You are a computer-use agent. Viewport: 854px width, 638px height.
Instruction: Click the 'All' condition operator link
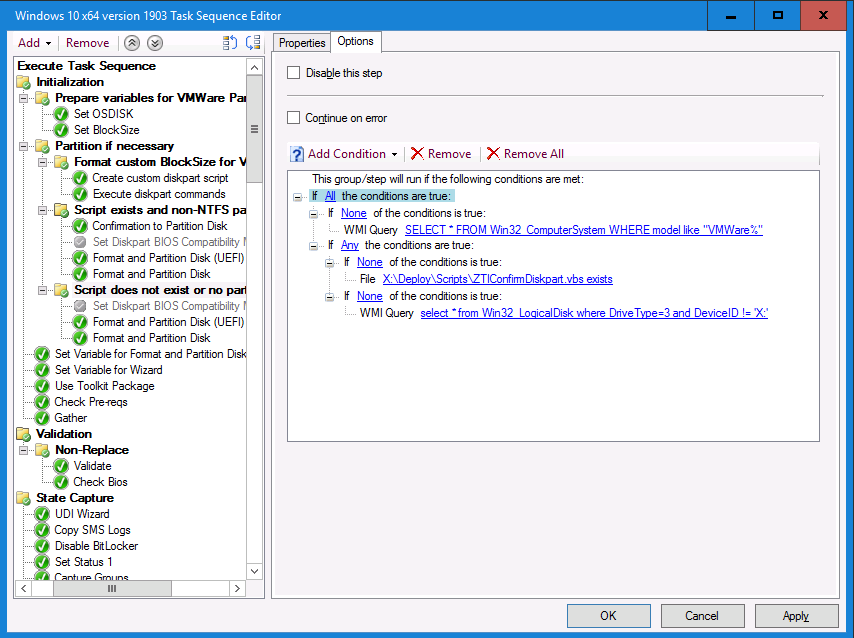click(330, 196)
